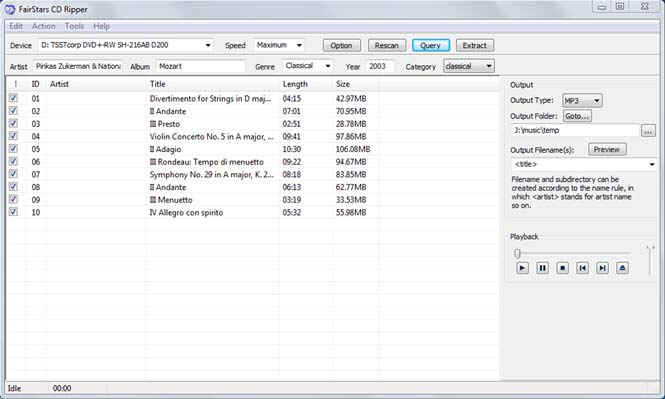
Task: Open the Device drive dropdown
Action: 208,45
